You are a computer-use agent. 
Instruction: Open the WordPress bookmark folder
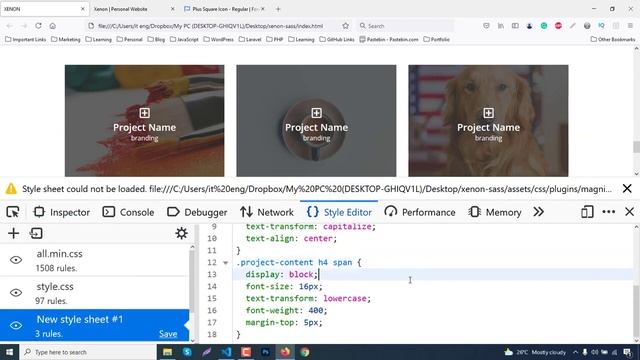[218, 40]
